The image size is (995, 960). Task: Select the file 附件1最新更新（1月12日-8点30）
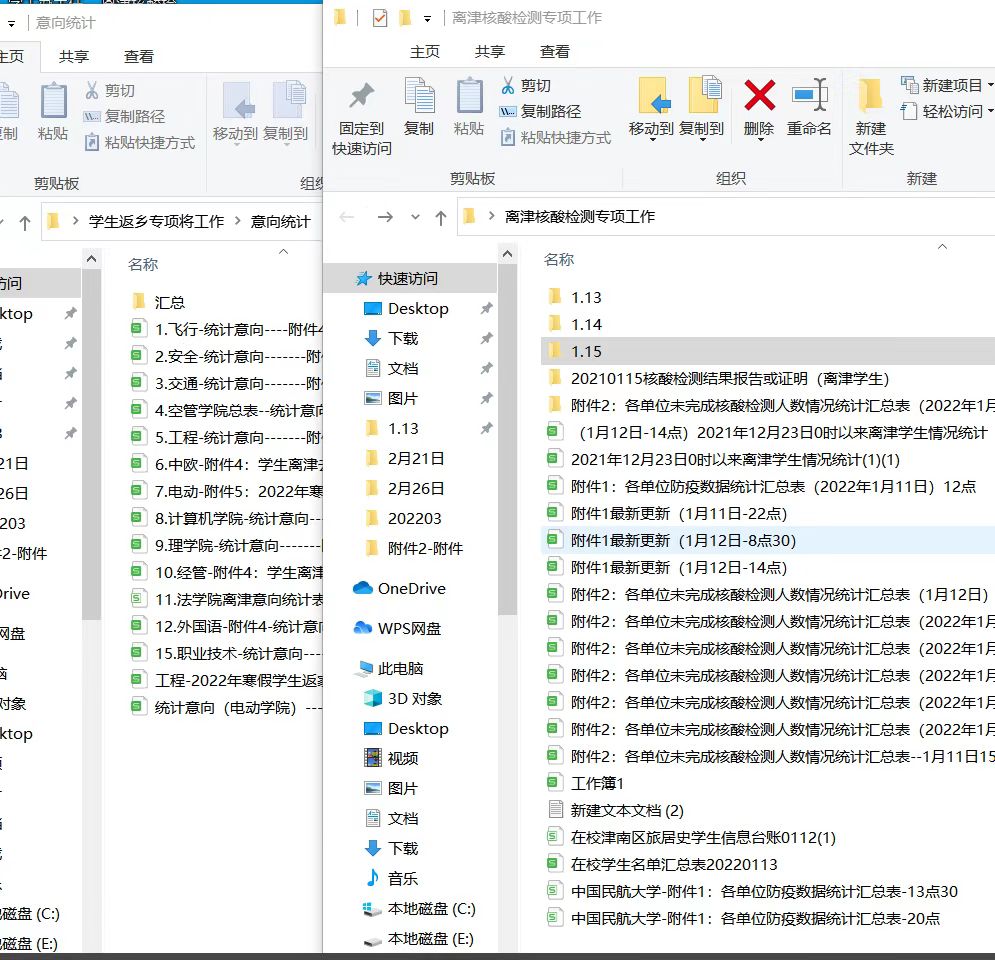click(x=682, y=541)
